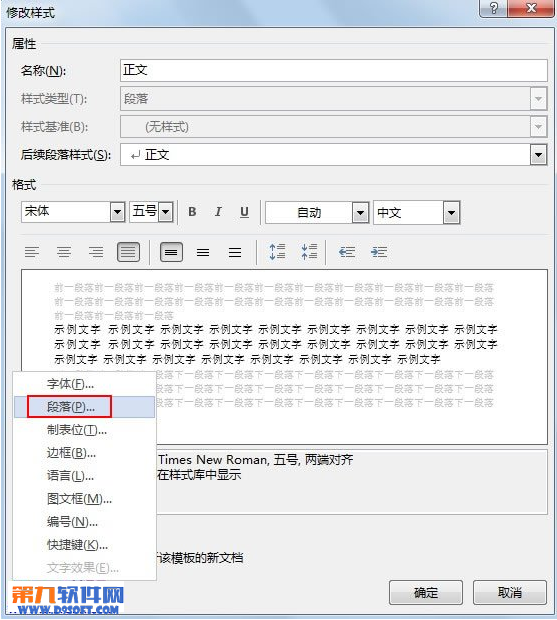Decrease indent icon

[x=347, y=252]
